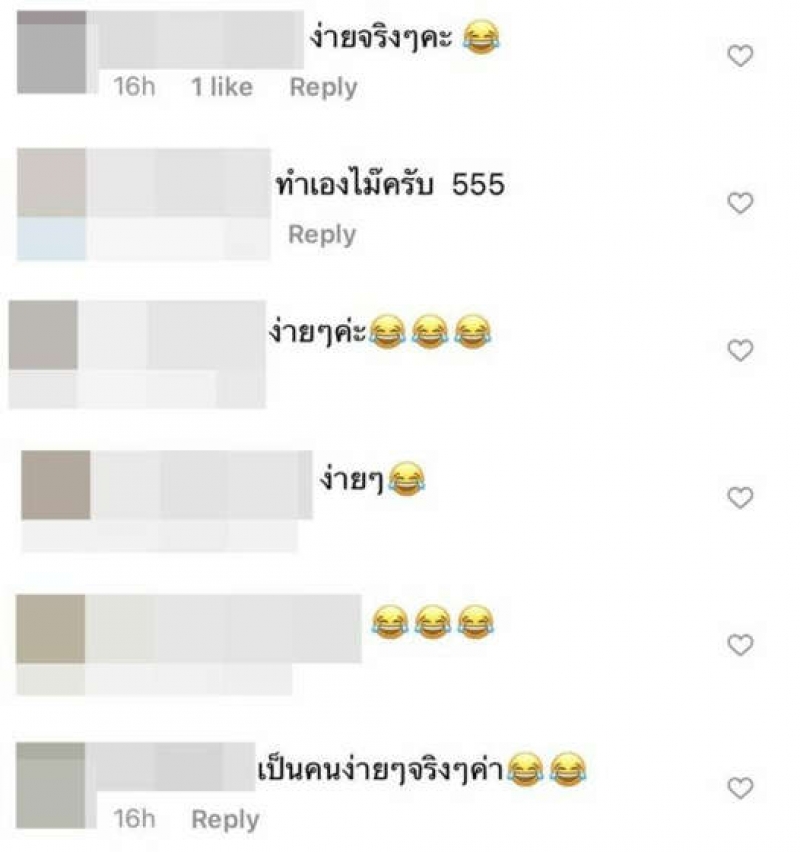The width and height of the screenshot is (800, 852).
Task: Open blurred username of emoji-only comment
Action: [x=223, y=629]
